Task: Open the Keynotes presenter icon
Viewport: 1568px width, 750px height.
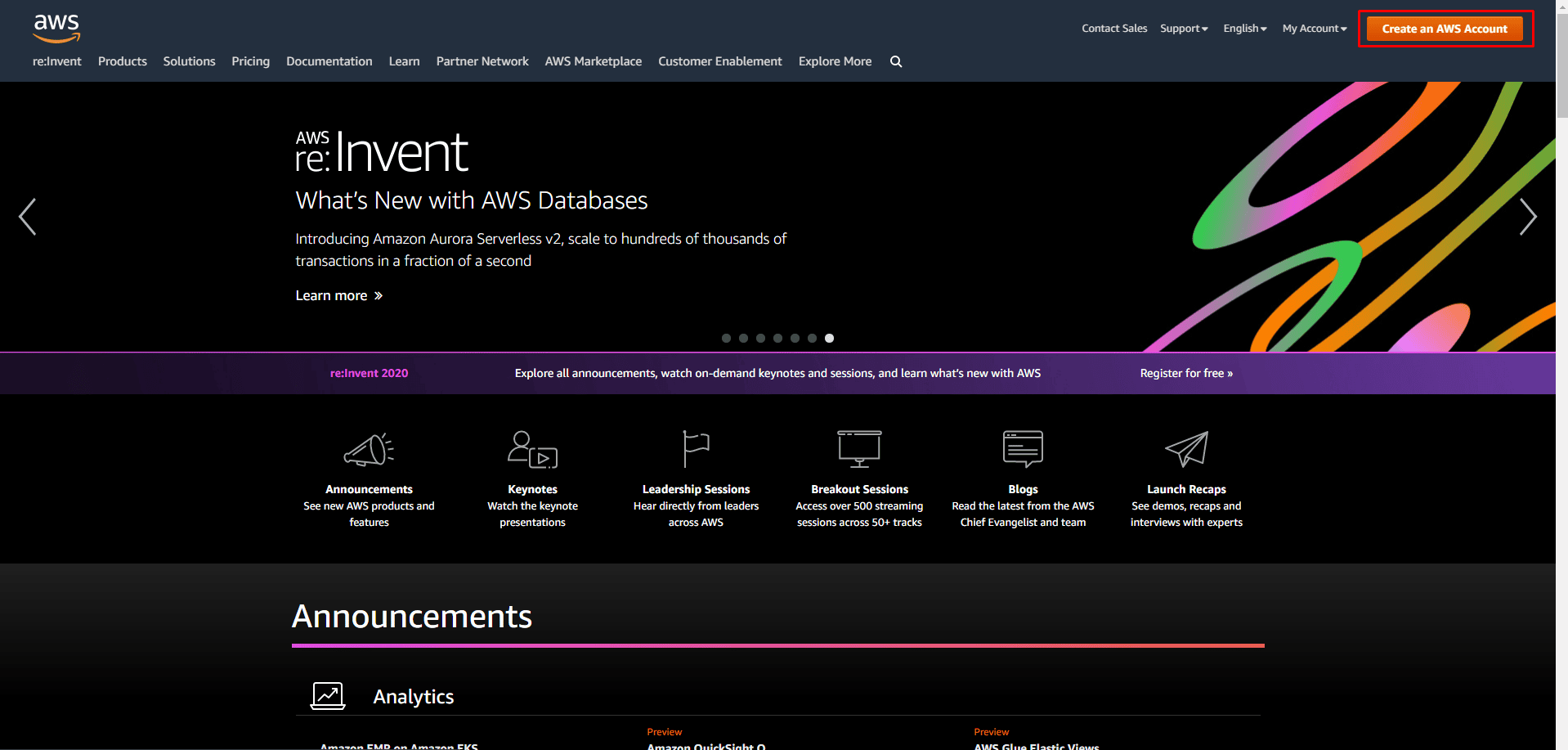Action: (532, 449)
